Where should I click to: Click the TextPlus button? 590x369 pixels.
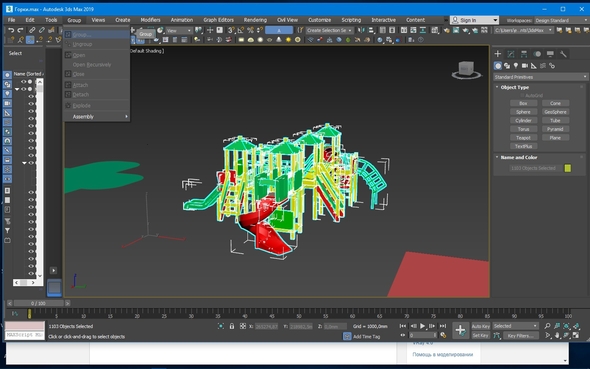523,146
